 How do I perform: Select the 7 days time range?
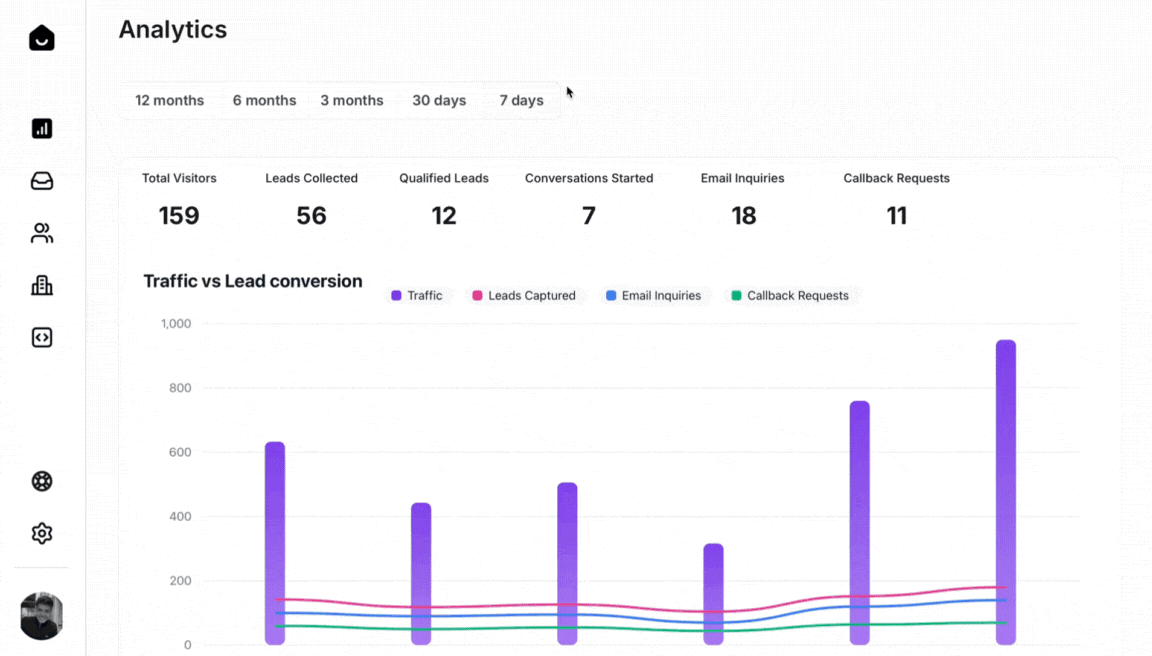click(x=521, y=100)
